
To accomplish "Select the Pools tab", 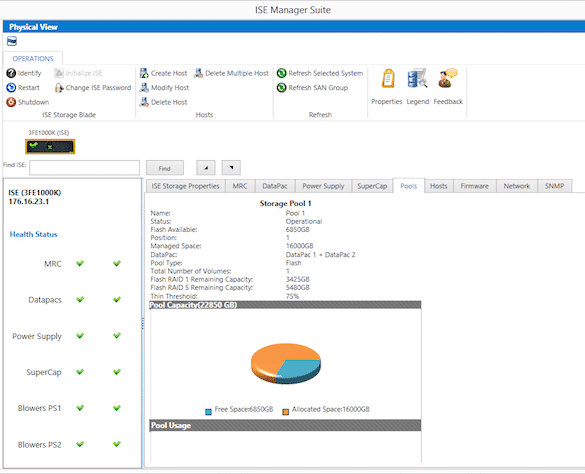I will (409, 186).
